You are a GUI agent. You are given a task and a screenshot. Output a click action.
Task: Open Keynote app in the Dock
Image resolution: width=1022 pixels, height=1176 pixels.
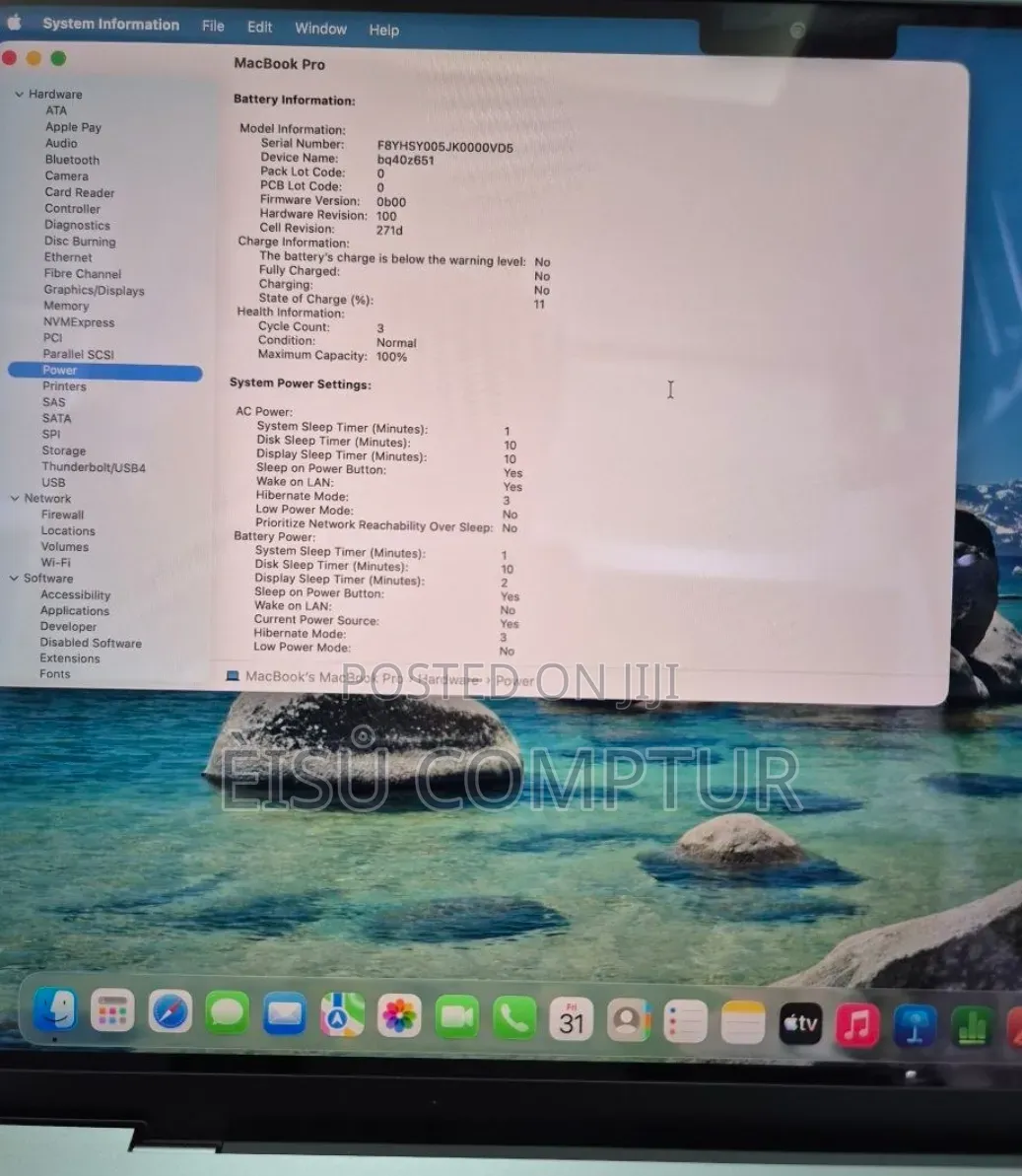[915, 1026]
